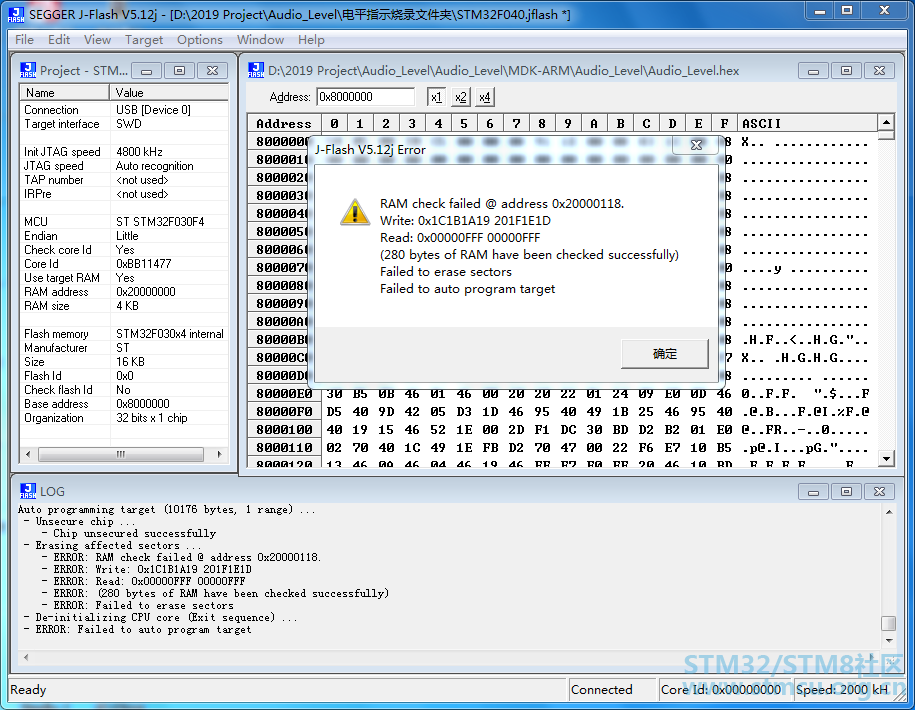Click the LOG panel scroll down arrow
This screenshot has height=710, width=915.
[x=889, y=641]
